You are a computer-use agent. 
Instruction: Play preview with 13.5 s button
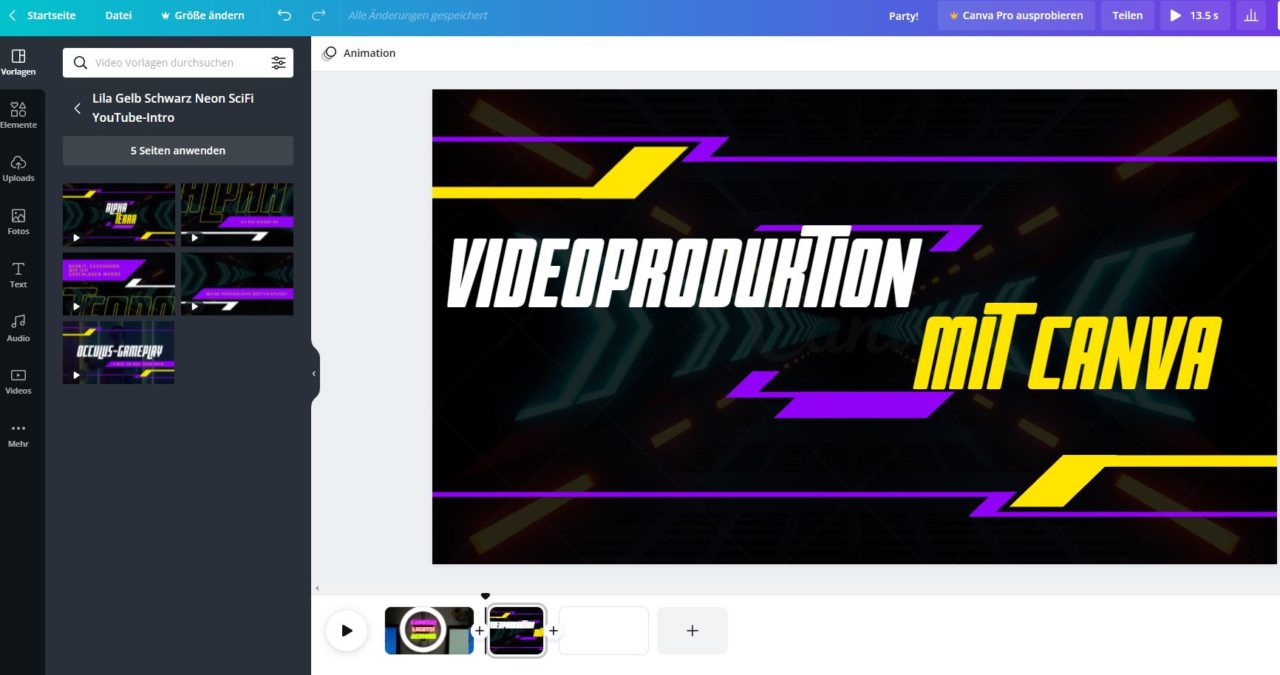click(1195, 16)
